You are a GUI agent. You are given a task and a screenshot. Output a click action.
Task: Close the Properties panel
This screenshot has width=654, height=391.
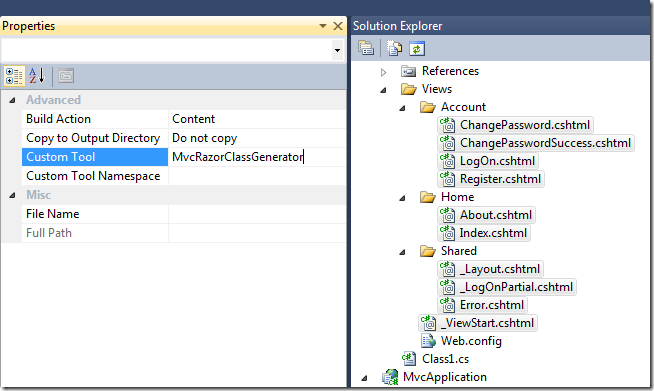[x=338, y=26]
